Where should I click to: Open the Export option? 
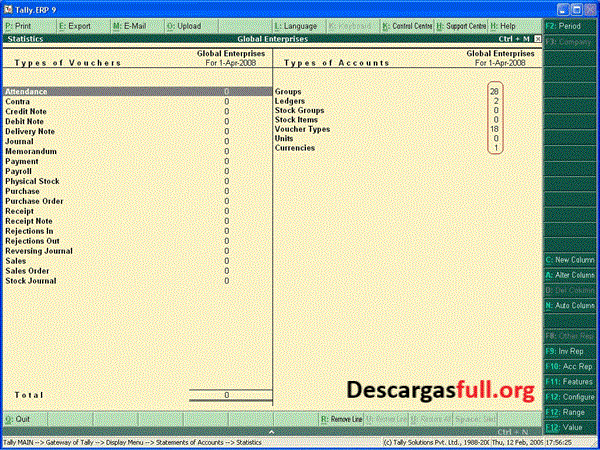pos(83,26)
